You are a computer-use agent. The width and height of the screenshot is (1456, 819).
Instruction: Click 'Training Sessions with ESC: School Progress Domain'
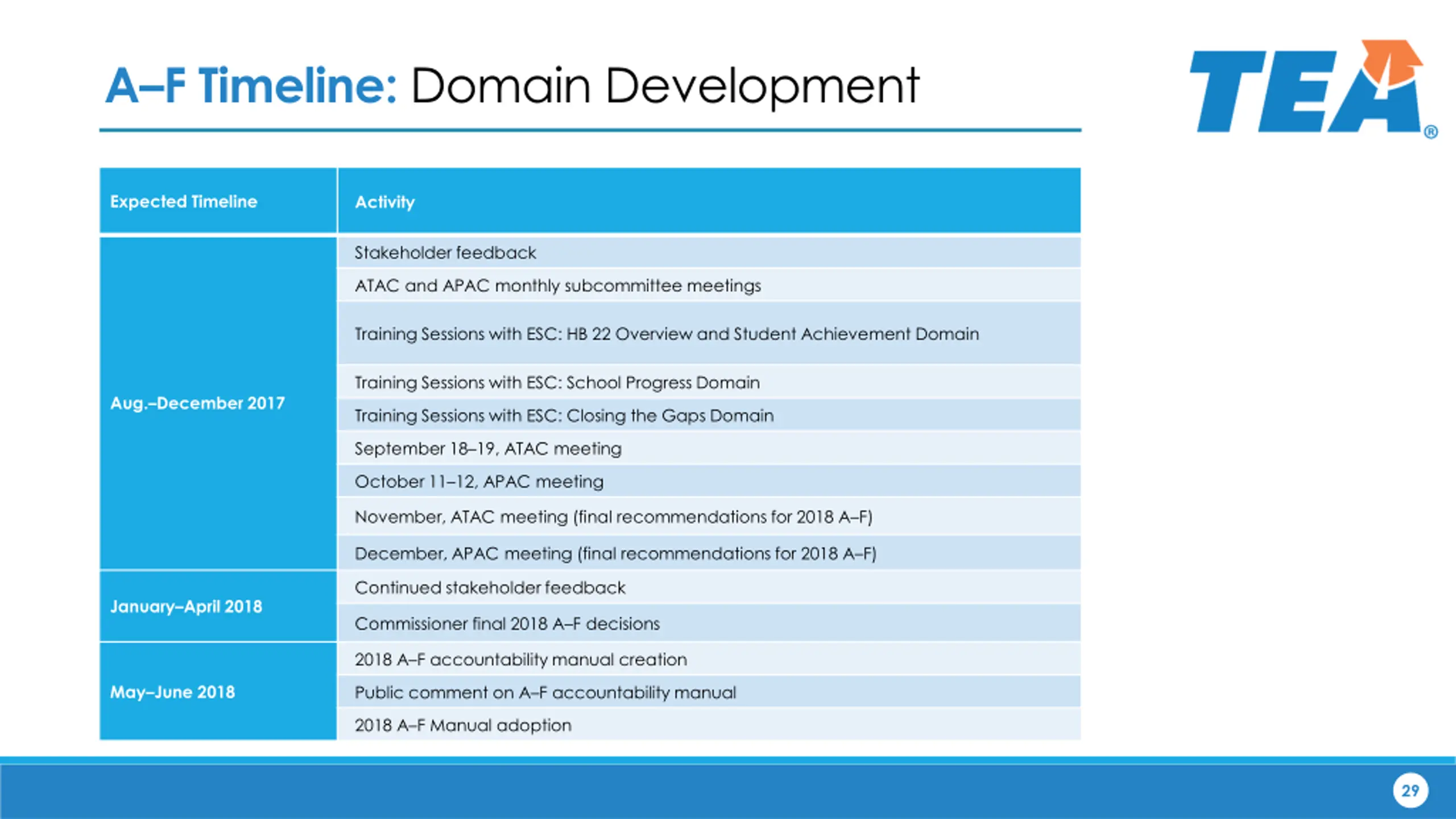tap(709, 382)
